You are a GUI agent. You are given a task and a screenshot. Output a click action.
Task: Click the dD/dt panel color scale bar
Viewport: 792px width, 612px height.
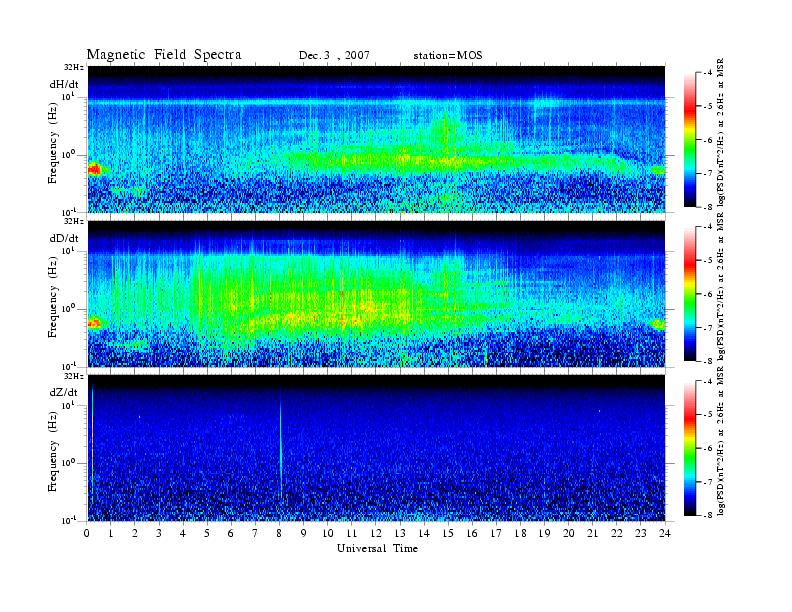690,294
